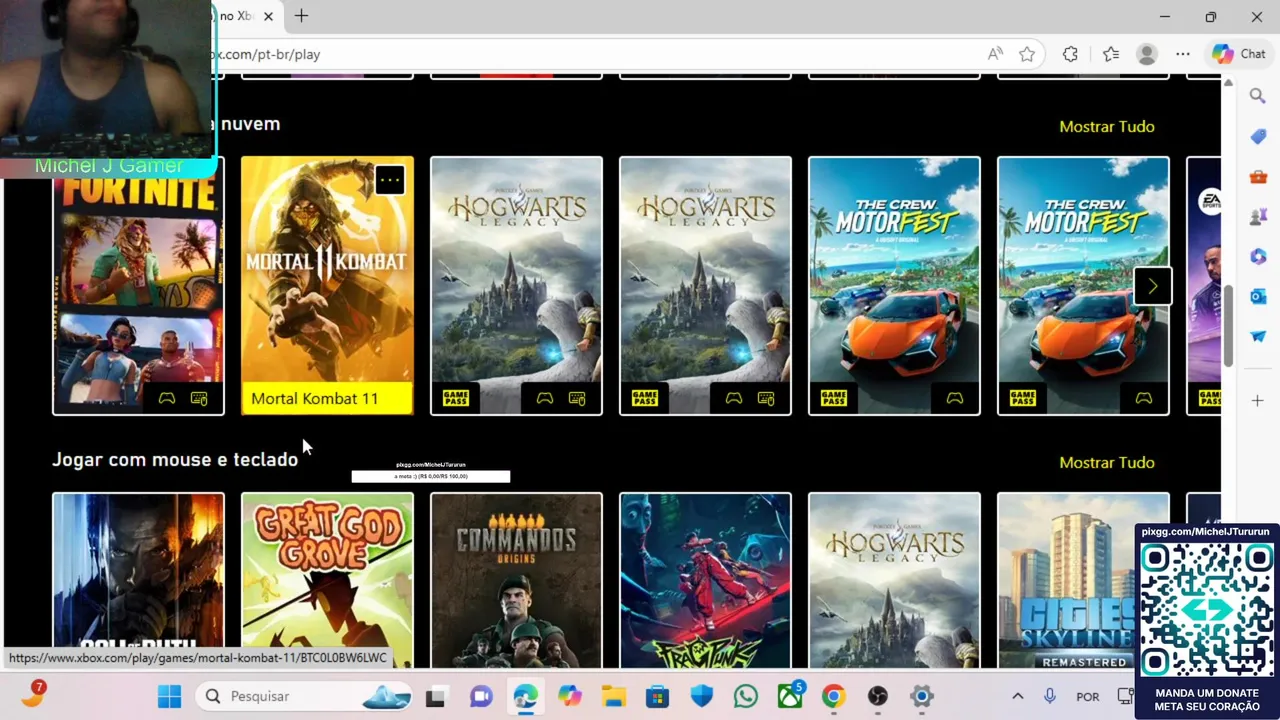Open the sidebar Drop paper-plane icon
Viewport: 1280px width, 720px height.
[x=1258, y=337]
